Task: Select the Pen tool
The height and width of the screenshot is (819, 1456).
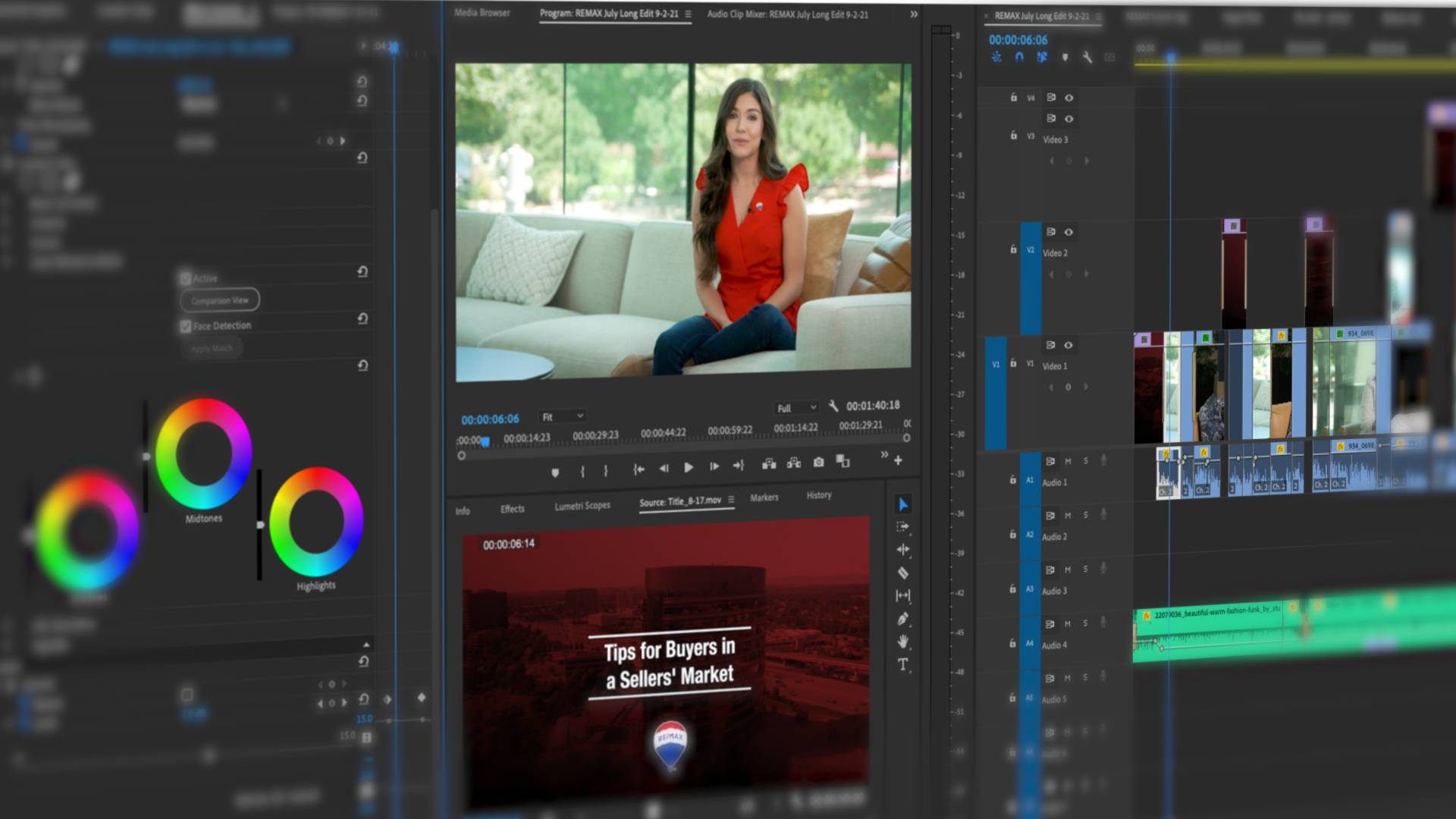Action: [x=902, y=619]
